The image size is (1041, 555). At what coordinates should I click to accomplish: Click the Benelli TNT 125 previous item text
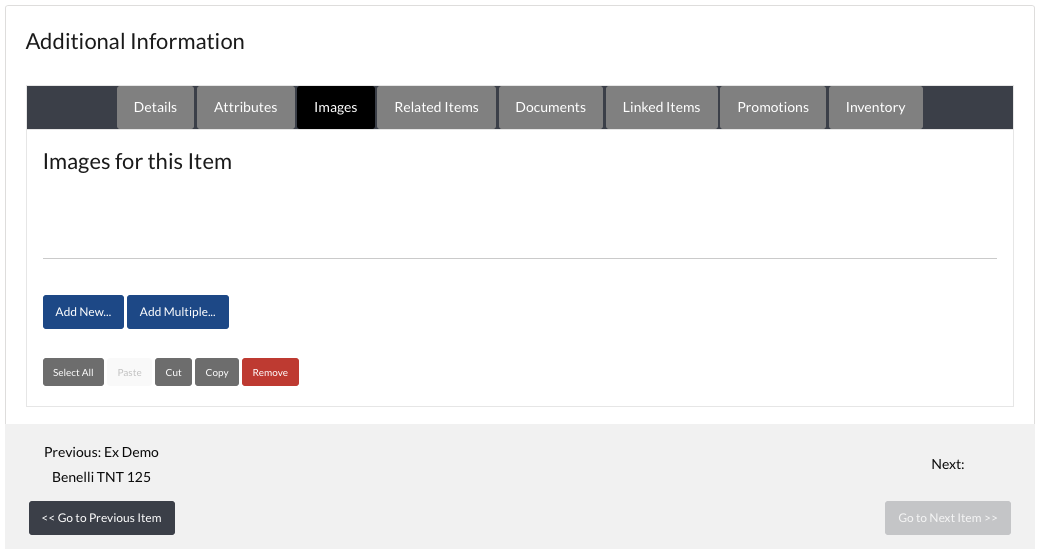(101, 477)
